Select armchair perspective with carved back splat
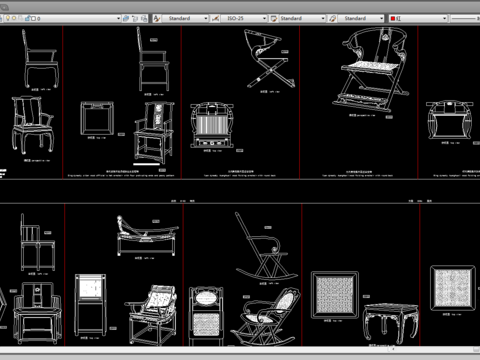The image size is (480, 360). [x=154, y=132]
